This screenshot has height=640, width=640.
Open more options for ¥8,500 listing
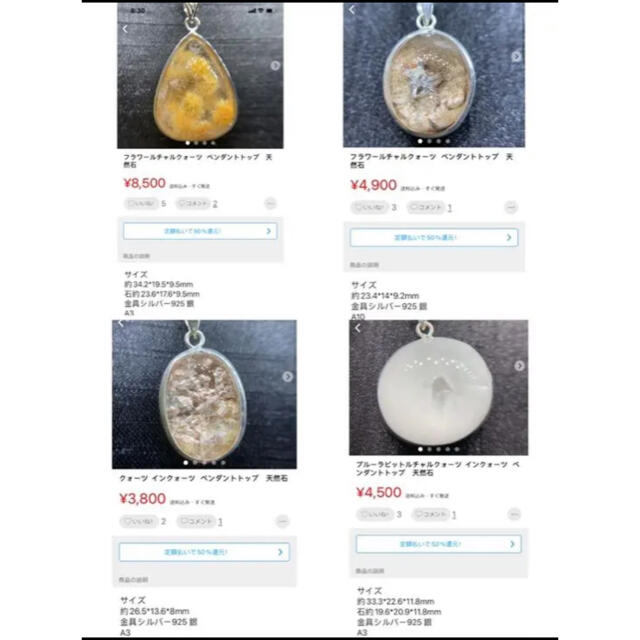point(270,203)
